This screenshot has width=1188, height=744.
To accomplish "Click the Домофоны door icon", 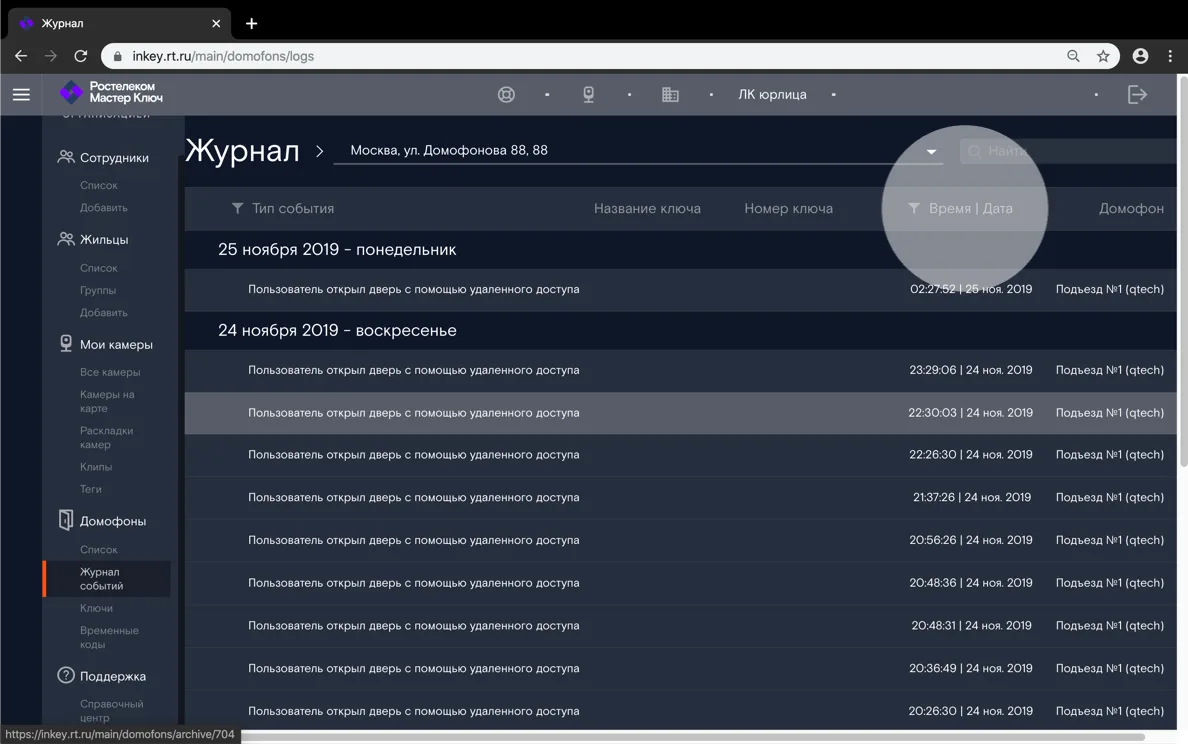I will [66, 520].
